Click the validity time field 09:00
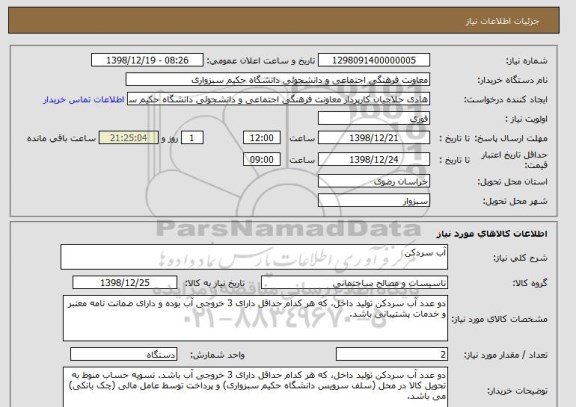The height and width of the screenshot is (407, 576). pyautogui.click(x=262, y=160)
